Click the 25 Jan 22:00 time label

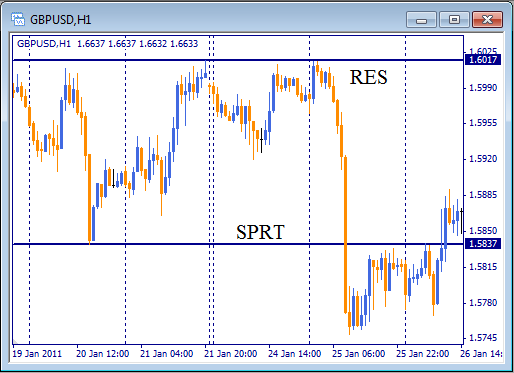click(423, 354)
